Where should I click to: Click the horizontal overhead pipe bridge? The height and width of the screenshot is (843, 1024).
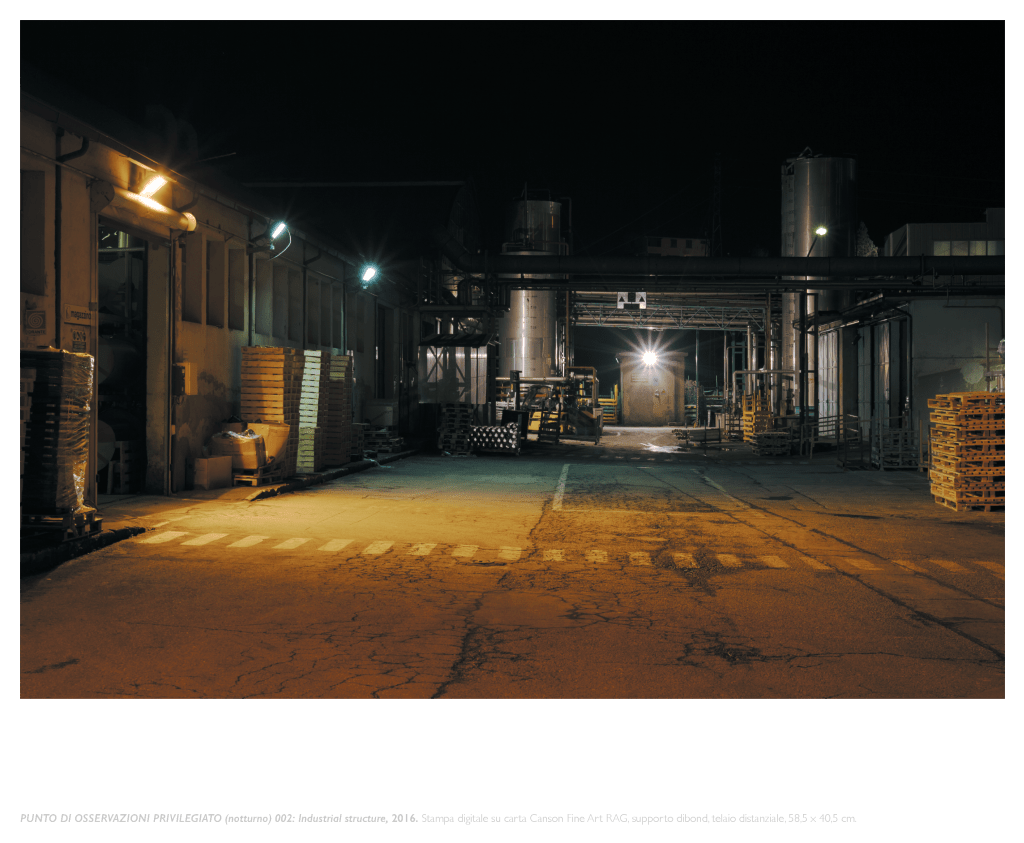740,268
